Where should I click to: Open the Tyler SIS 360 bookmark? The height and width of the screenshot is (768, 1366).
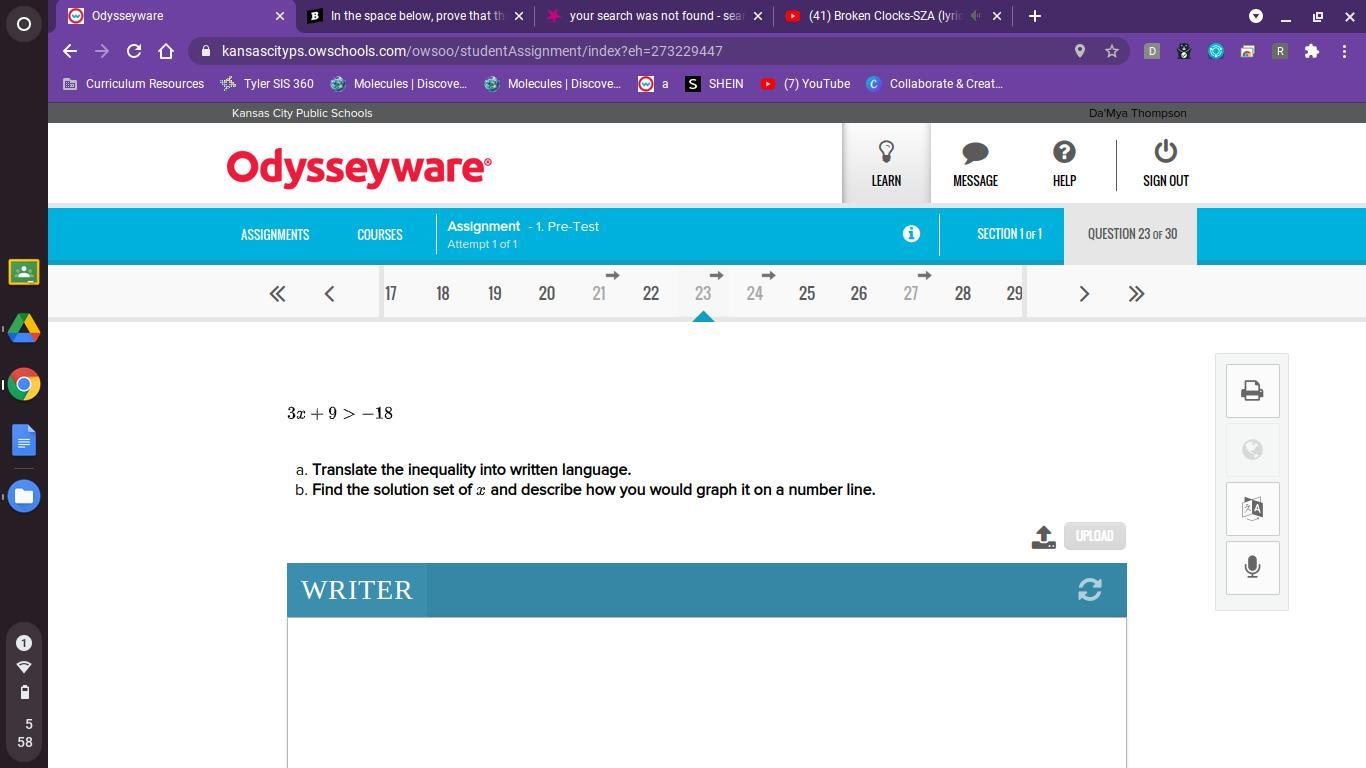pos(267,84)
